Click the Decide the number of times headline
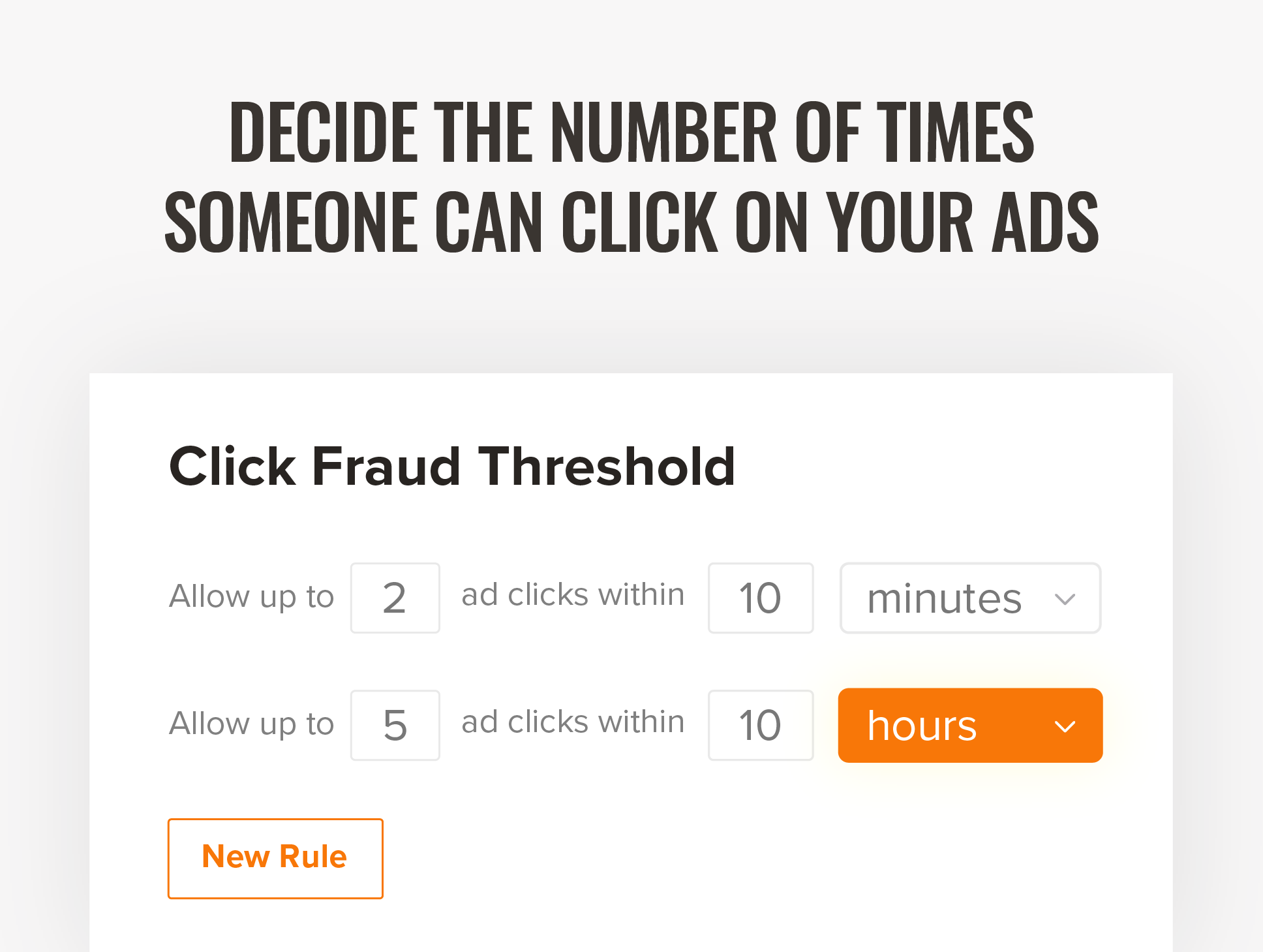The image size is (1263, 952). click(x=631, y=132)
